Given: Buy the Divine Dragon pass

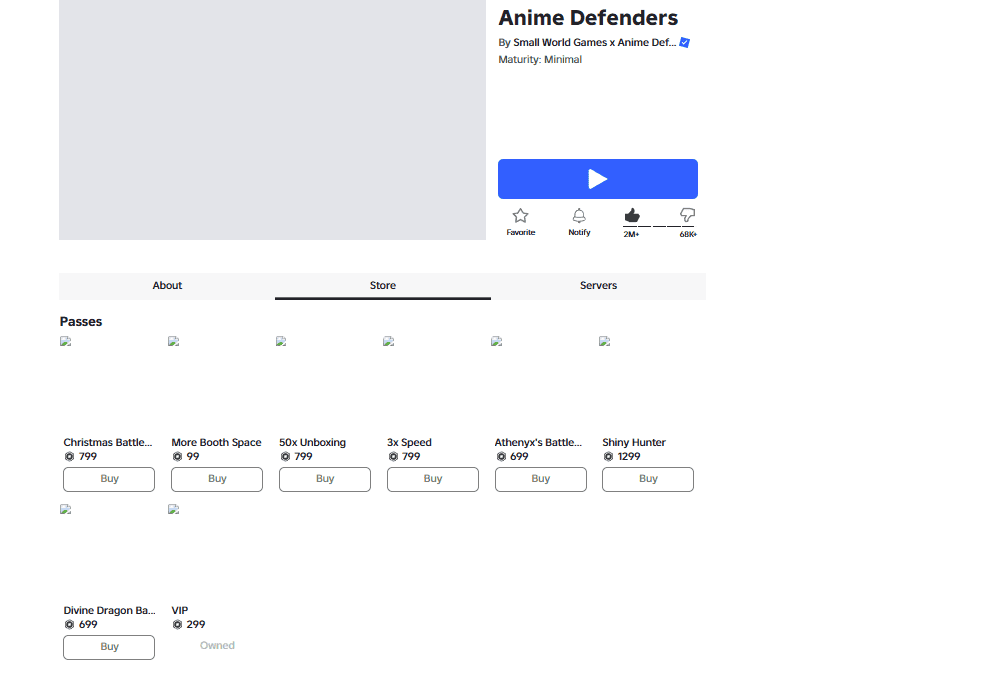Looking at the screenshot, I should point(109,647).
